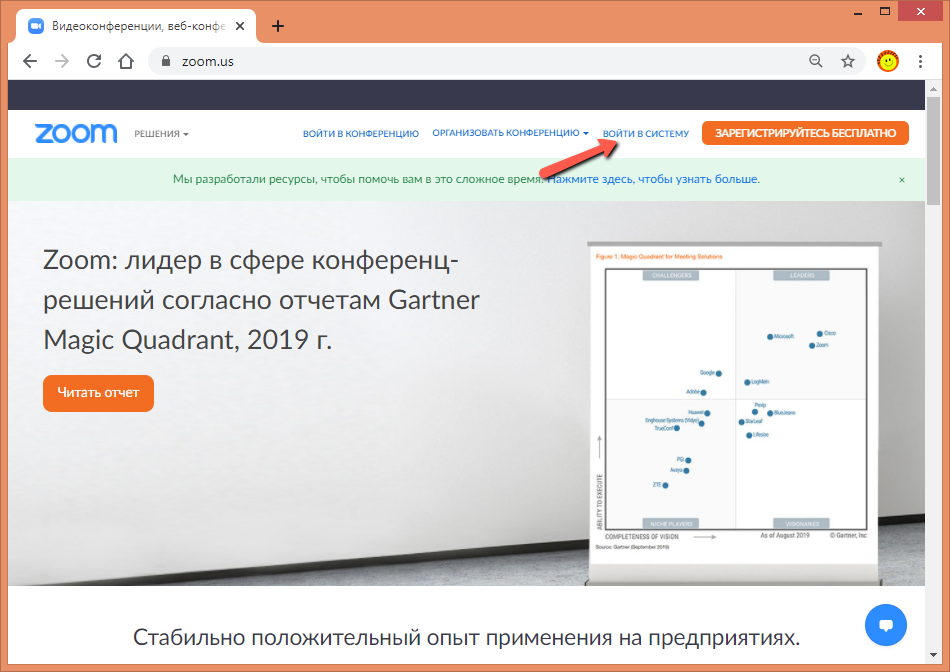This screenshot has height=672, width=950.
Task: Click ВОЙТИ В КОНФЕРЕНЦИЮ link
Action: tap(360, 133)
